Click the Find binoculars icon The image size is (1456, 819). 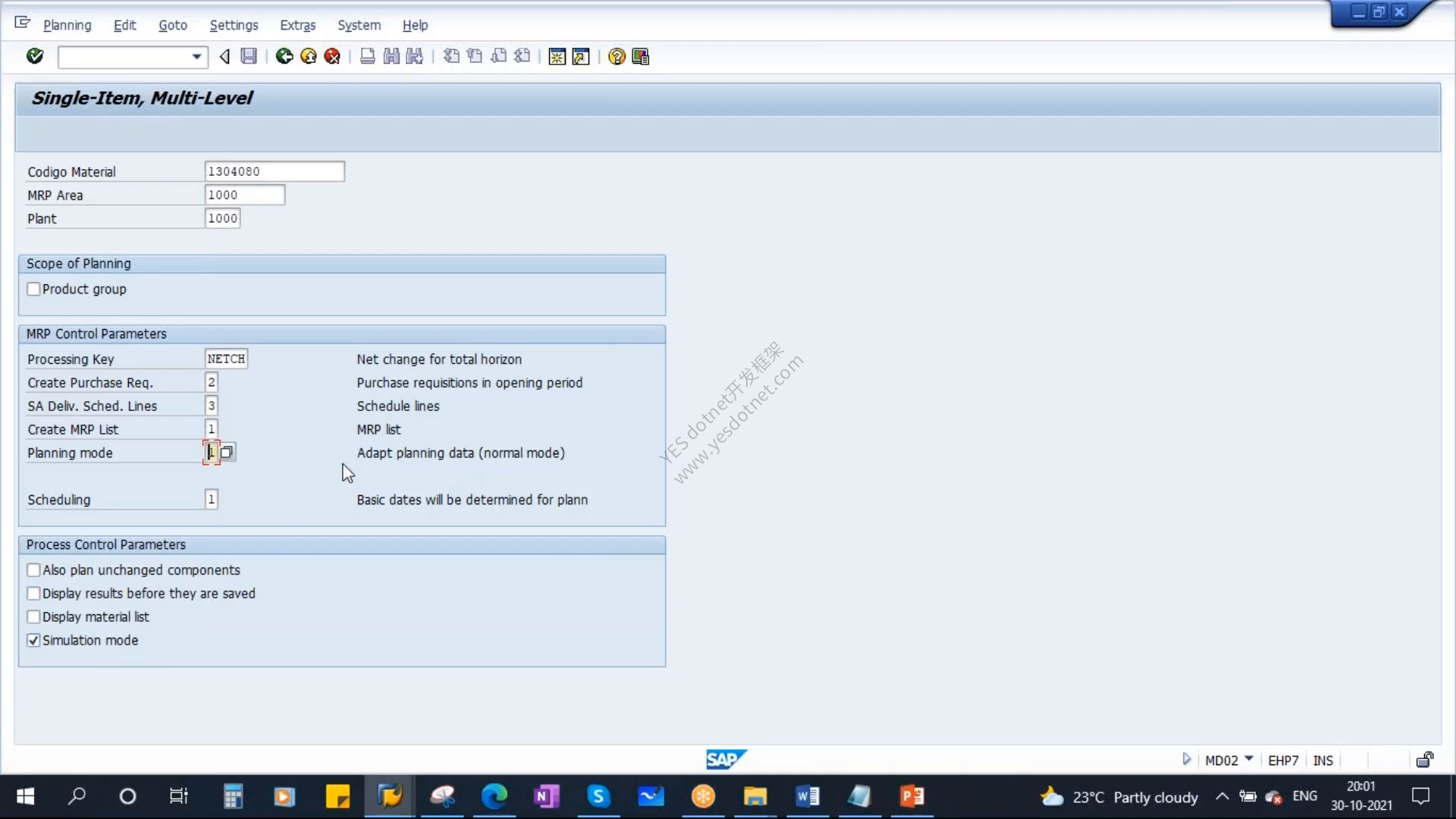pos(391,56)
